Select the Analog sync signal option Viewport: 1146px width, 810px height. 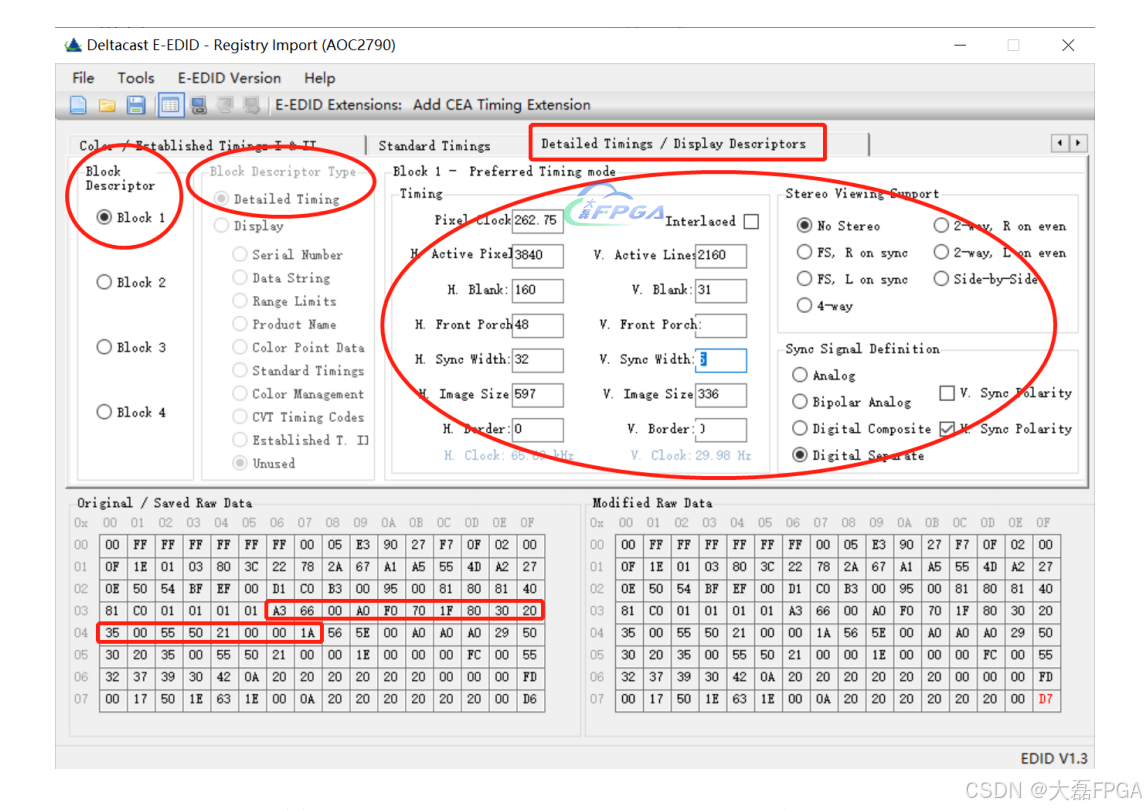800,375
